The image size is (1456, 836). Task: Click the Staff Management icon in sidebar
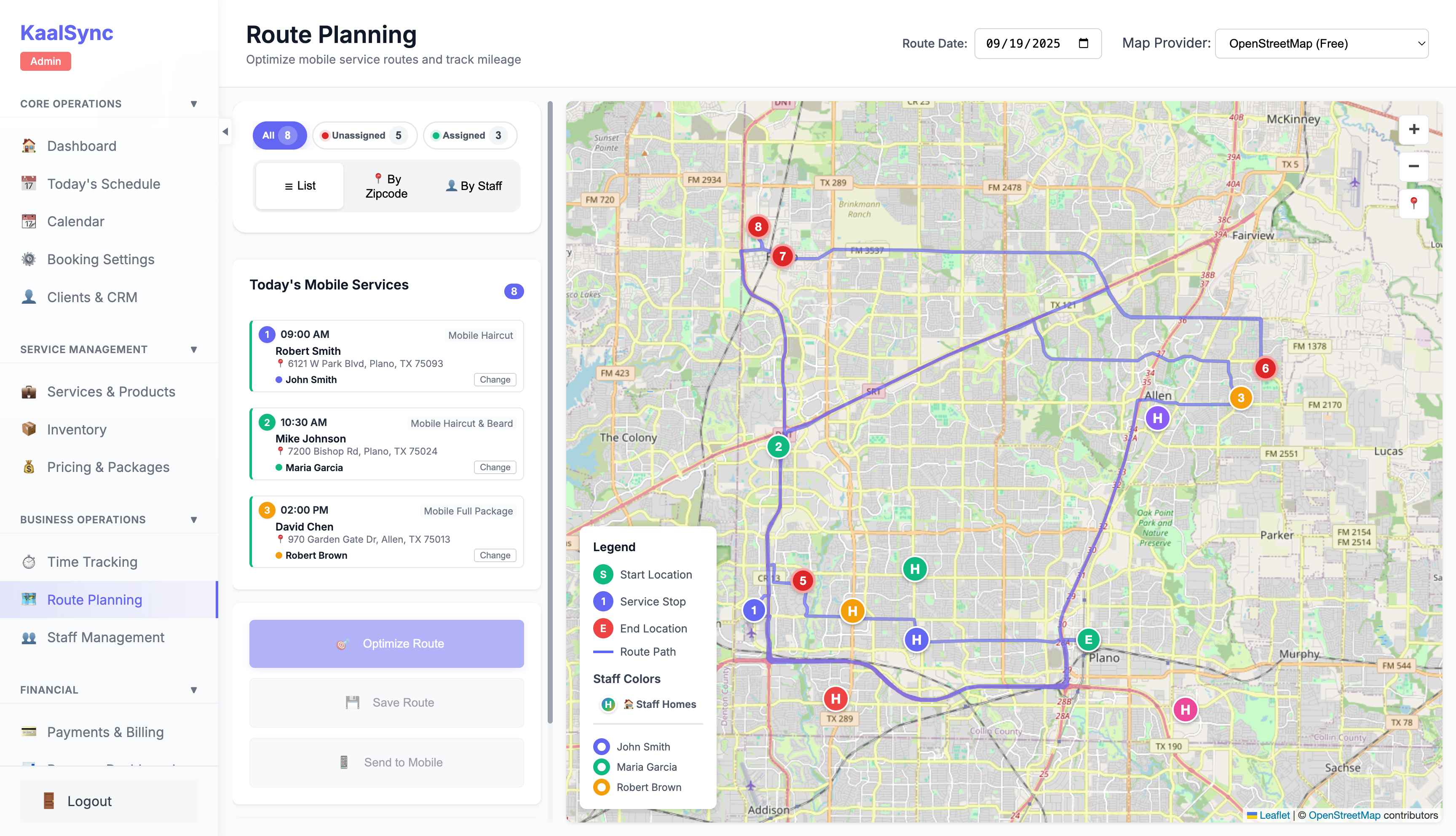coord(29,638)
